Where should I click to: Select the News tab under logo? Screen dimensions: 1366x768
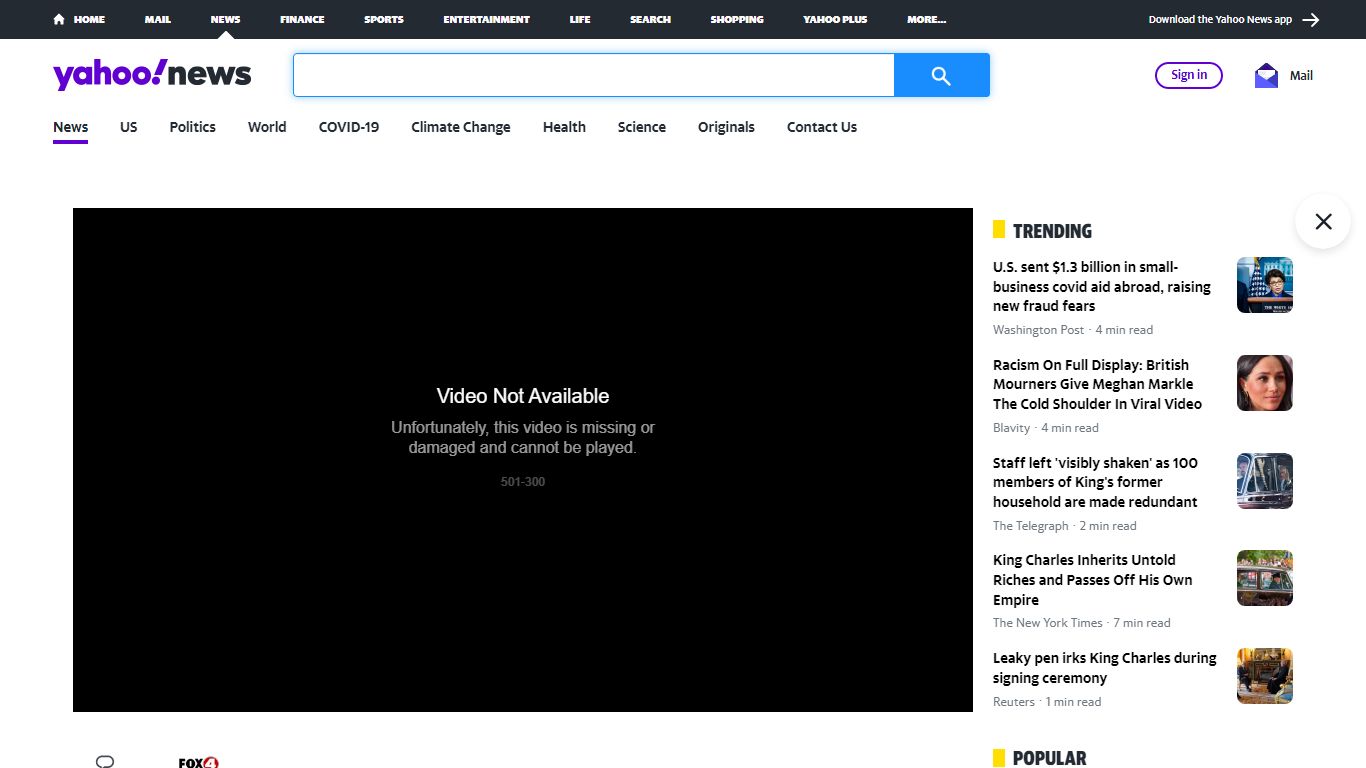coord(70,127)
